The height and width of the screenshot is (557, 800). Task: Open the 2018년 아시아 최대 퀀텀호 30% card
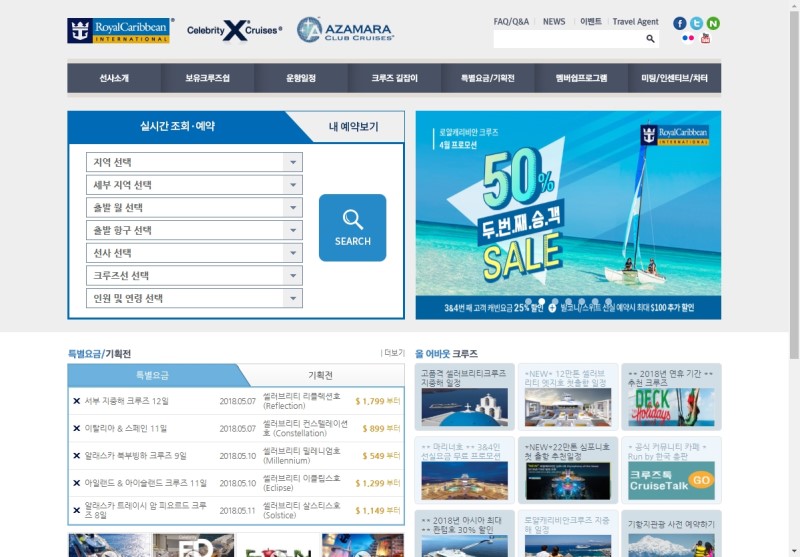pyautogui.click(x=464, y=534)
